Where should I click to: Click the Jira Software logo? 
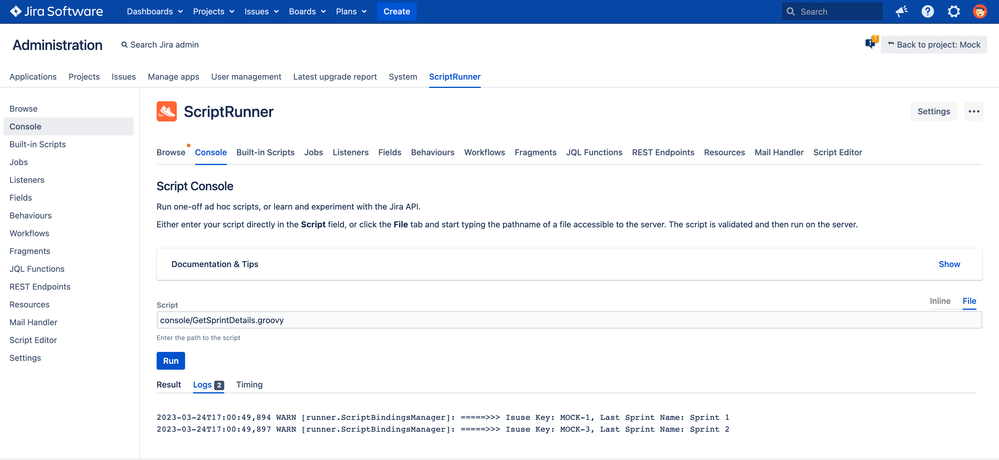[x=56, y=11]
